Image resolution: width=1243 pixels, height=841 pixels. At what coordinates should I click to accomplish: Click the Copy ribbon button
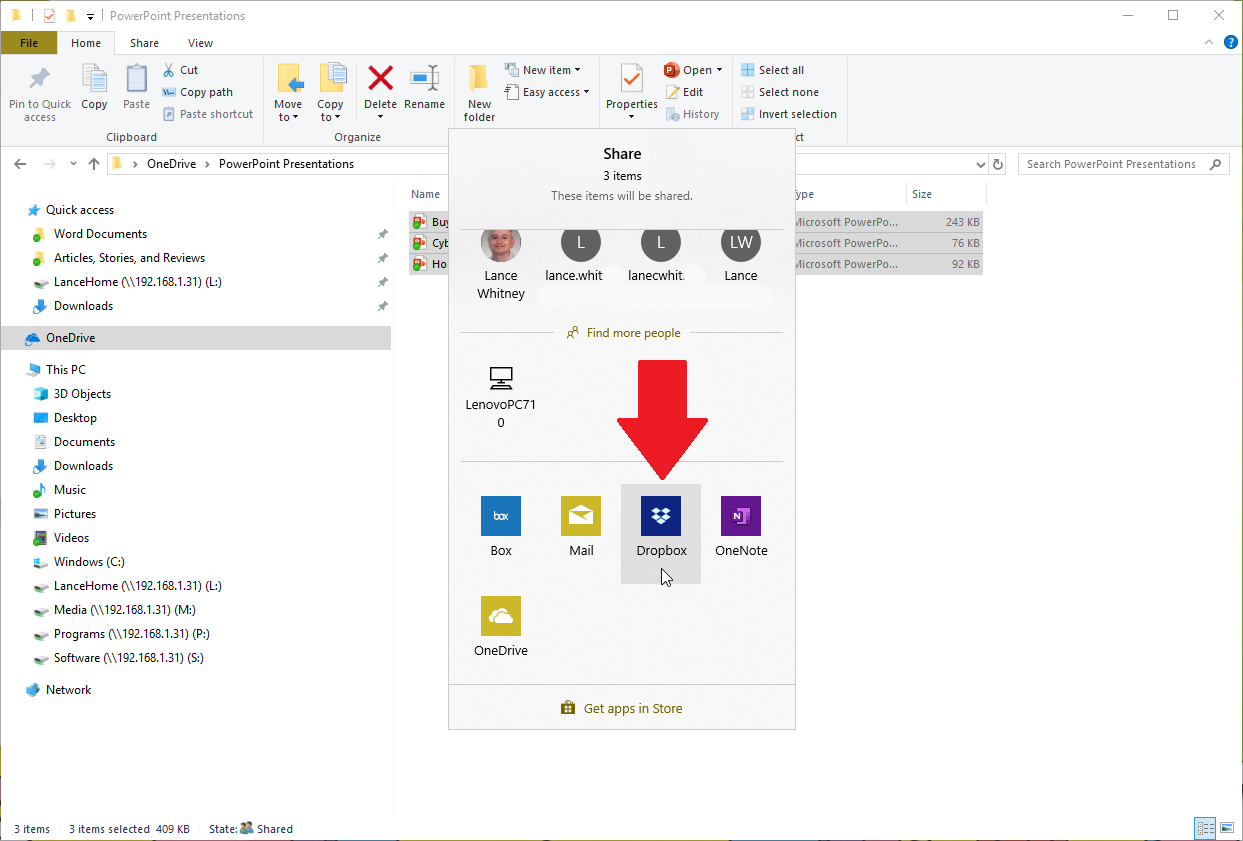94,88
